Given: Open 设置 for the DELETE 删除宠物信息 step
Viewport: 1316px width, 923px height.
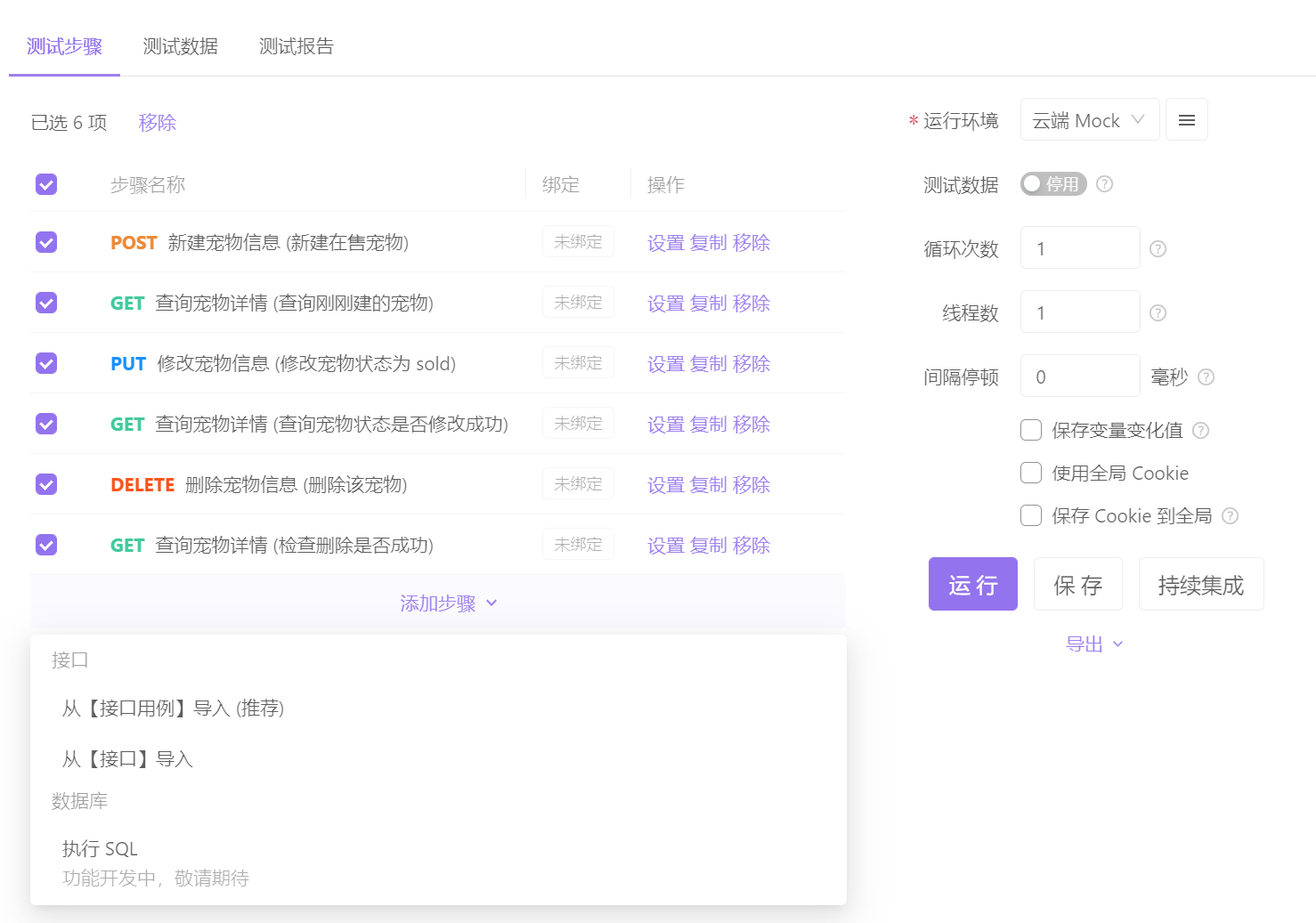Looking at the screenshot, I should (x=666, y=485).
